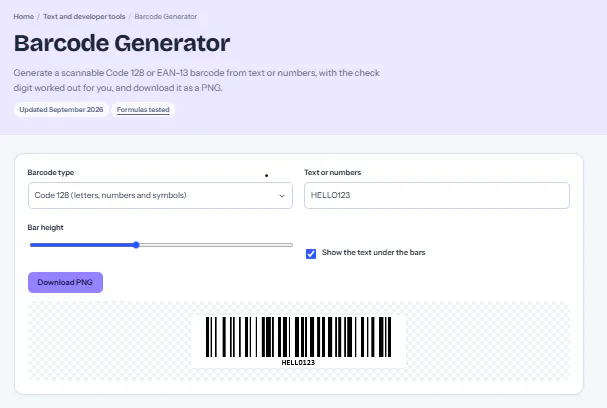Click the filled blue part of Bar height track

click(81, 245)
